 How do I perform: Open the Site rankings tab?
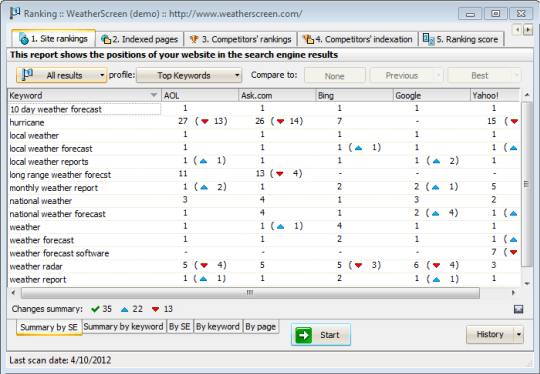(x=54, y=39)
